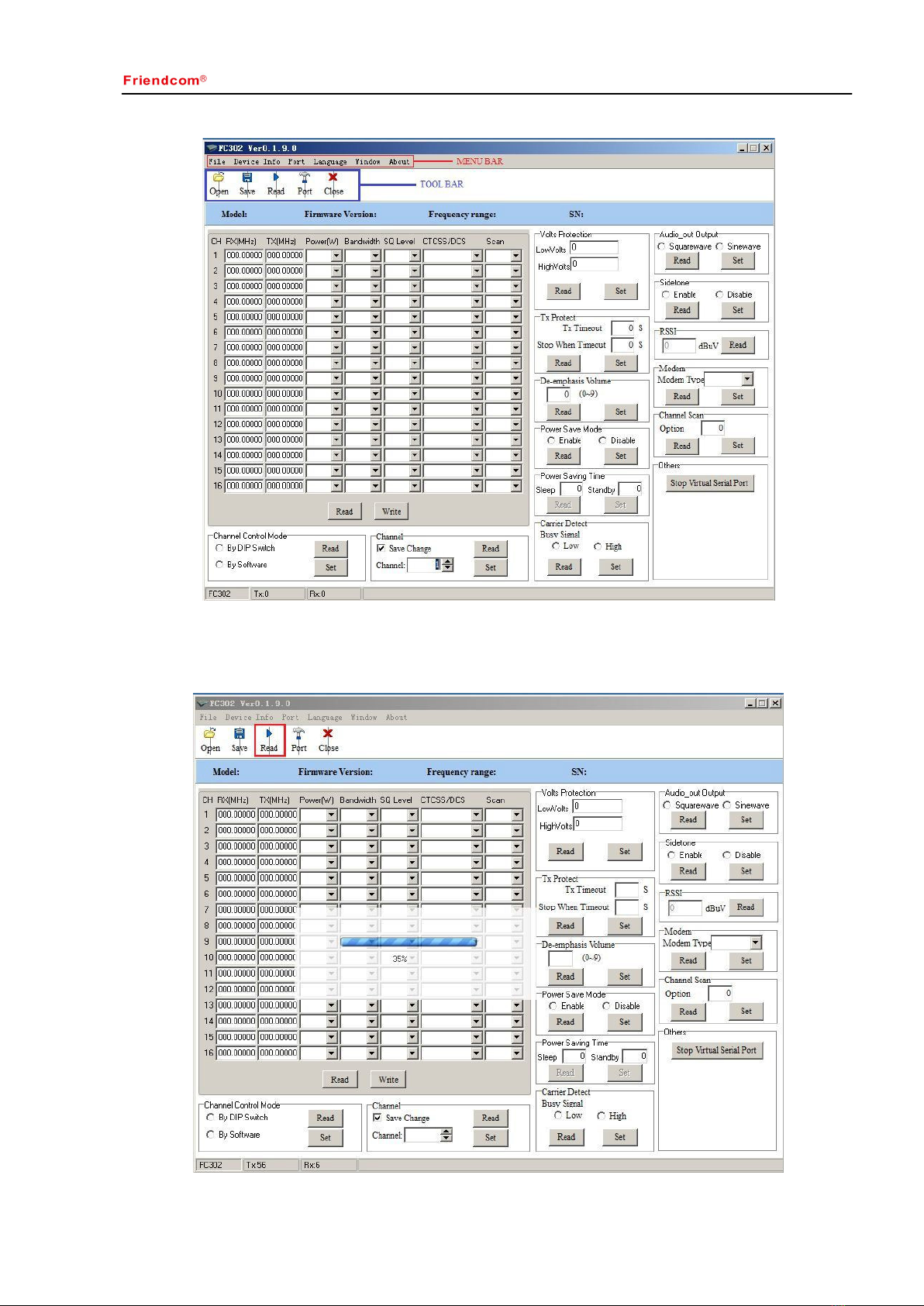This screenshot has height=1306, width=924.
Task: Click the LowVolts field in the upper window
Action: 595,248
